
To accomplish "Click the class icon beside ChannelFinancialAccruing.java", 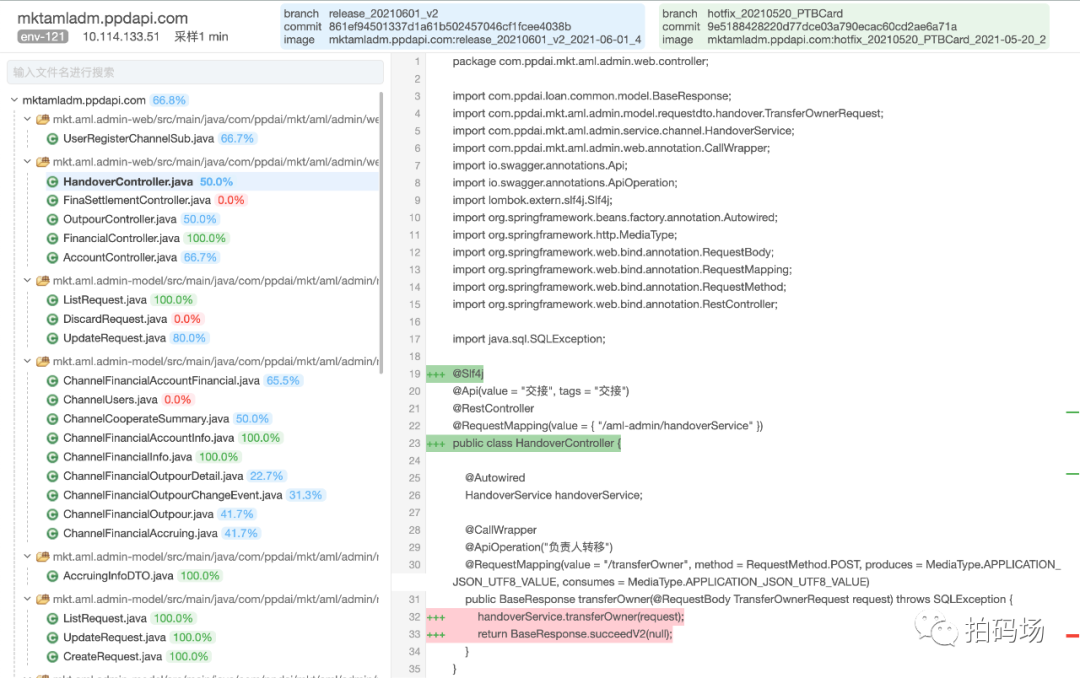I will coord(52,533).
